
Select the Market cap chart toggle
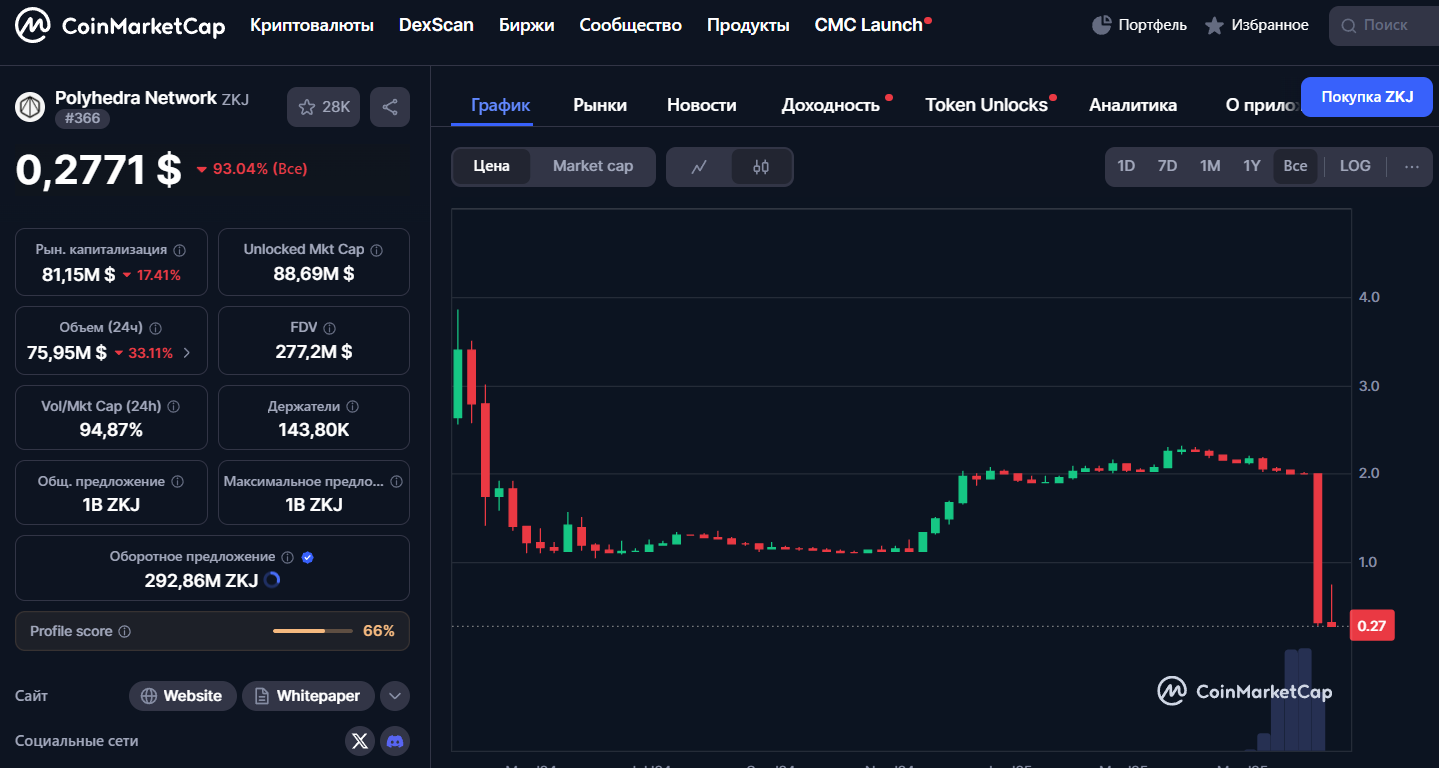click(x=593, y=166)
